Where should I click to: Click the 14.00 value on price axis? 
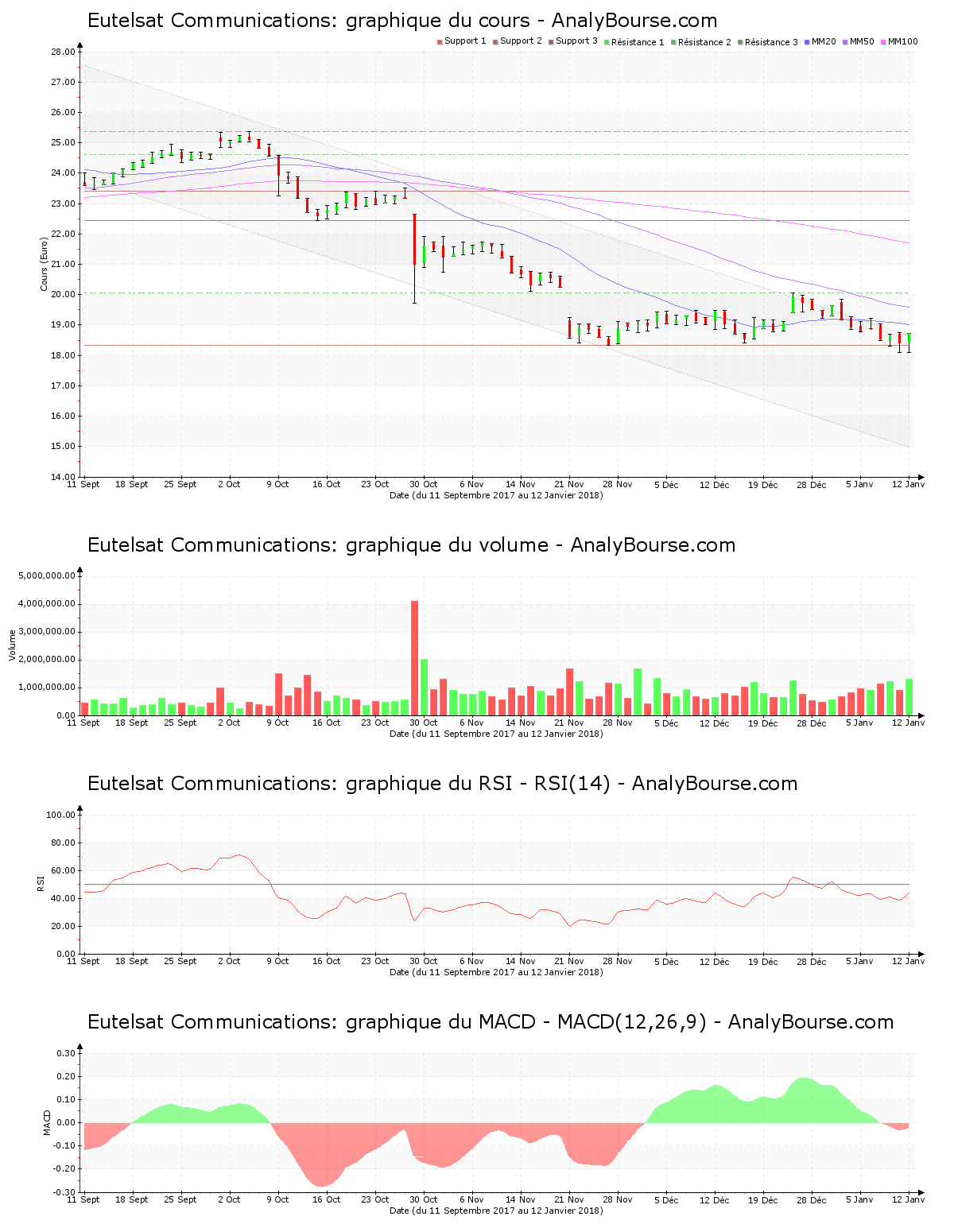[x=63, y=477]
